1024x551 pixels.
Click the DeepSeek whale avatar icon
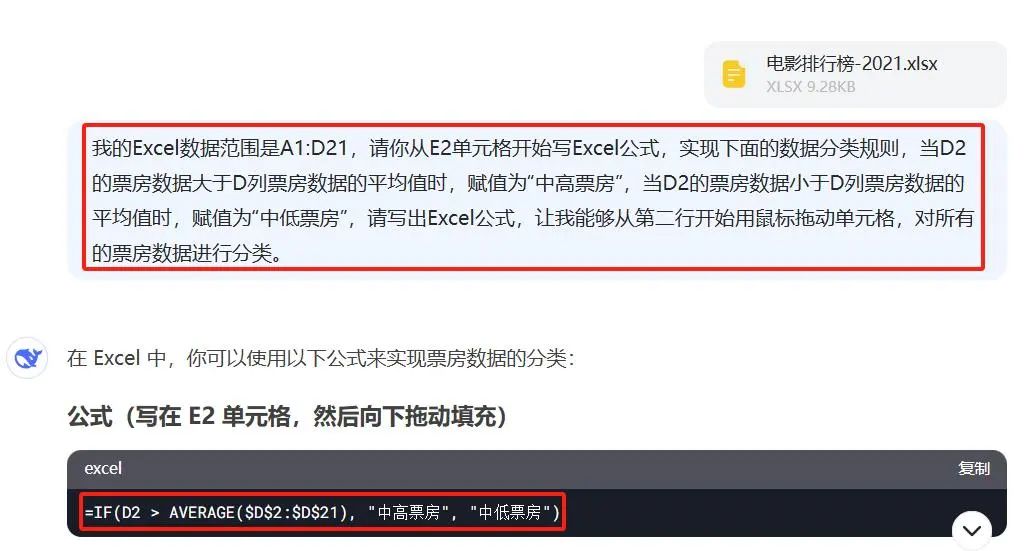tap(27, 358)
